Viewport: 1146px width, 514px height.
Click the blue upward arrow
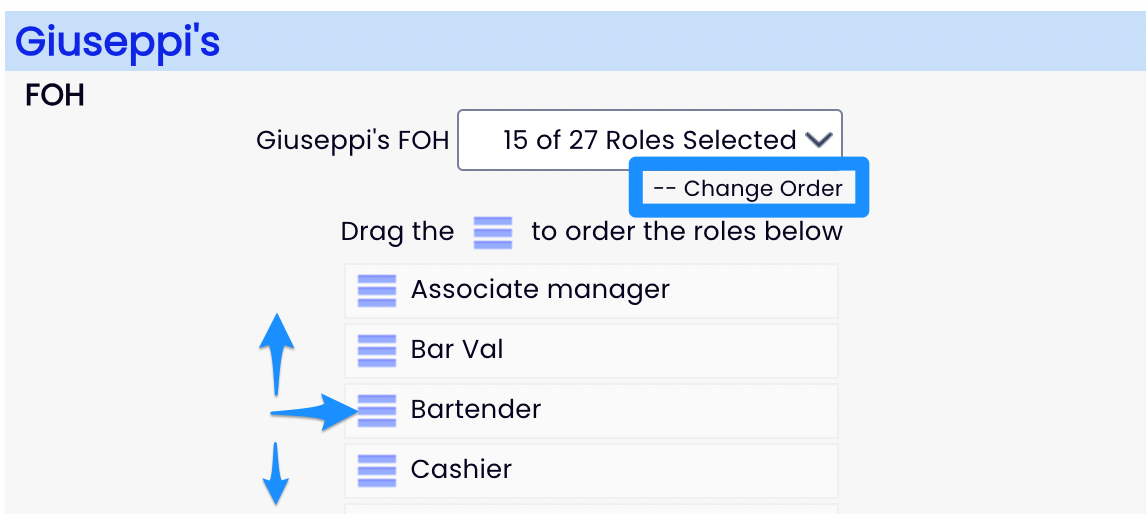(x=276, y=350)
